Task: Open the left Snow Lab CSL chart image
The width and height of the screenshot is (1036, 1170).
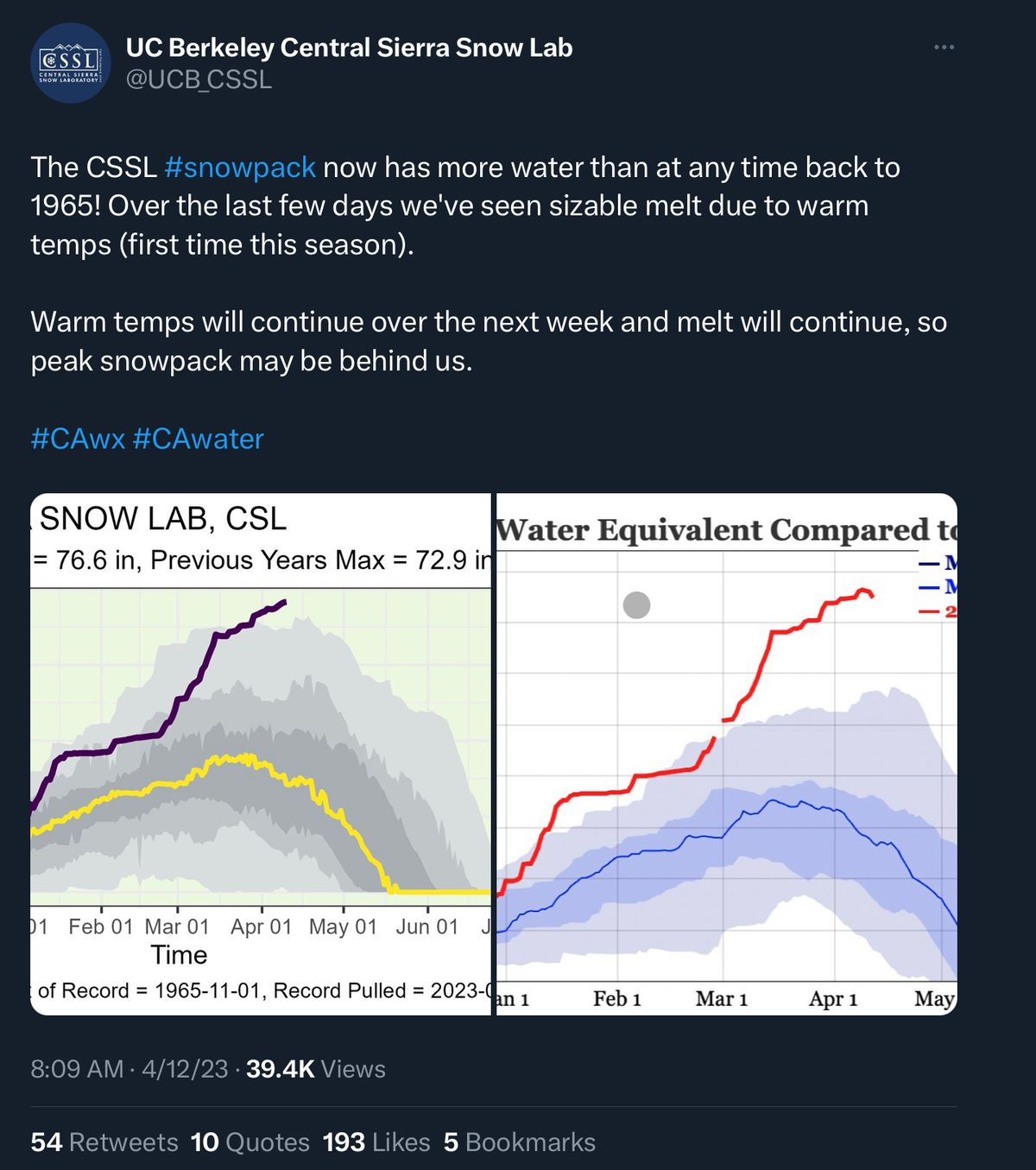Action: coord(260,754)
